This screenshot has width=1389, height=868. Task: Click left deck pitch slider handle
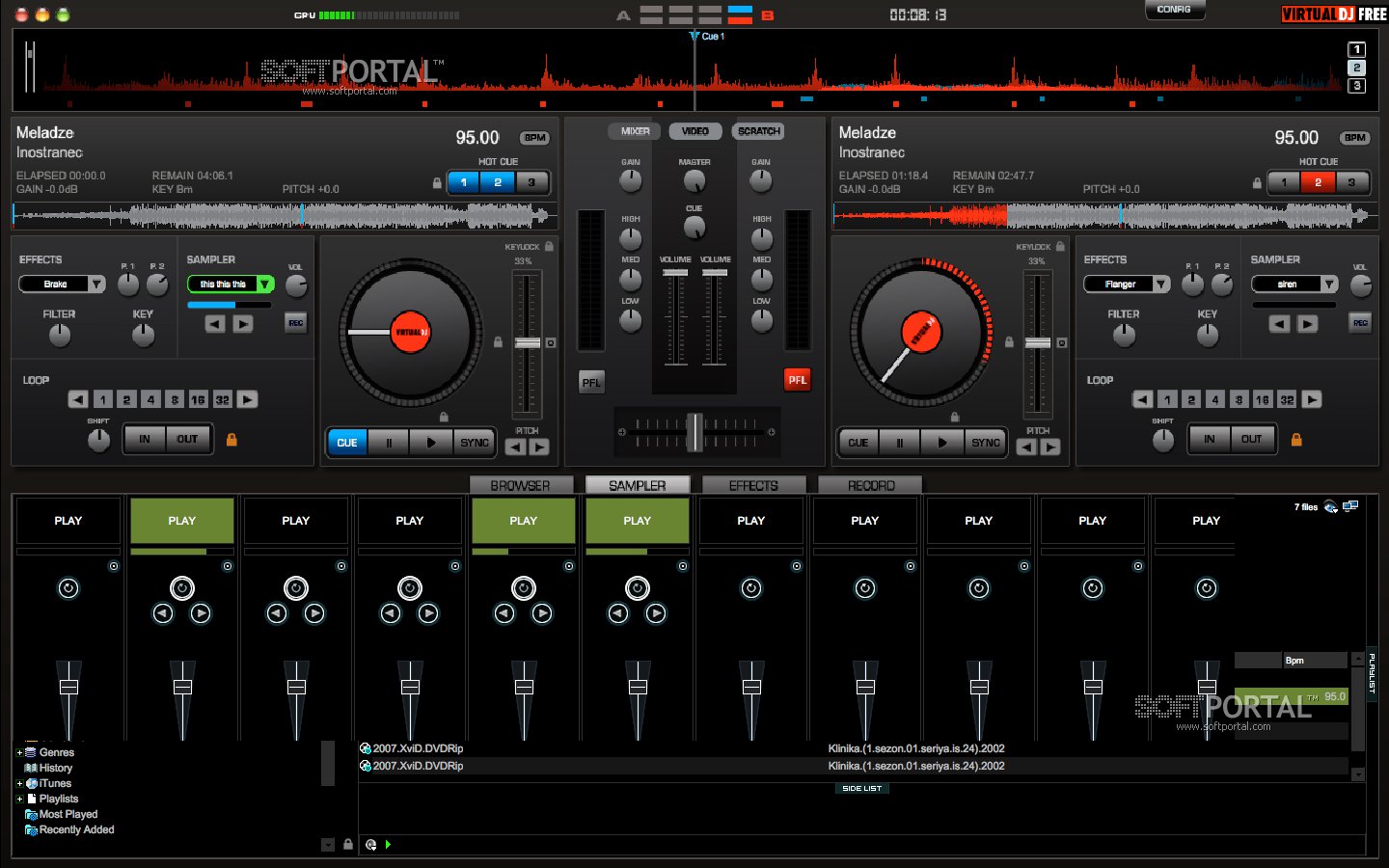pyautogui.click(x=528, y=343)
